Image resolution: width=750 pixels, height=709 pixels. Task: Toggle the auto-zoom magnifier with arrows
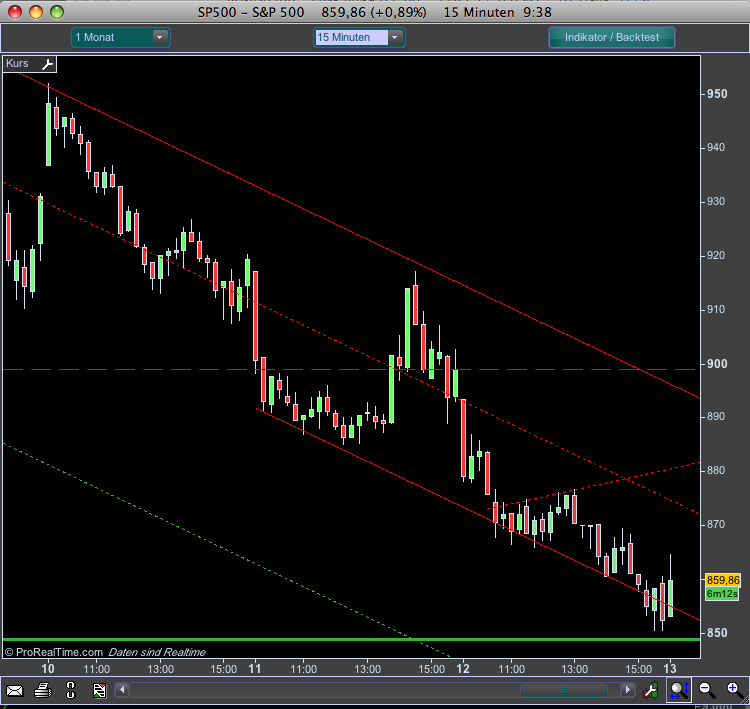coord(679,690)
